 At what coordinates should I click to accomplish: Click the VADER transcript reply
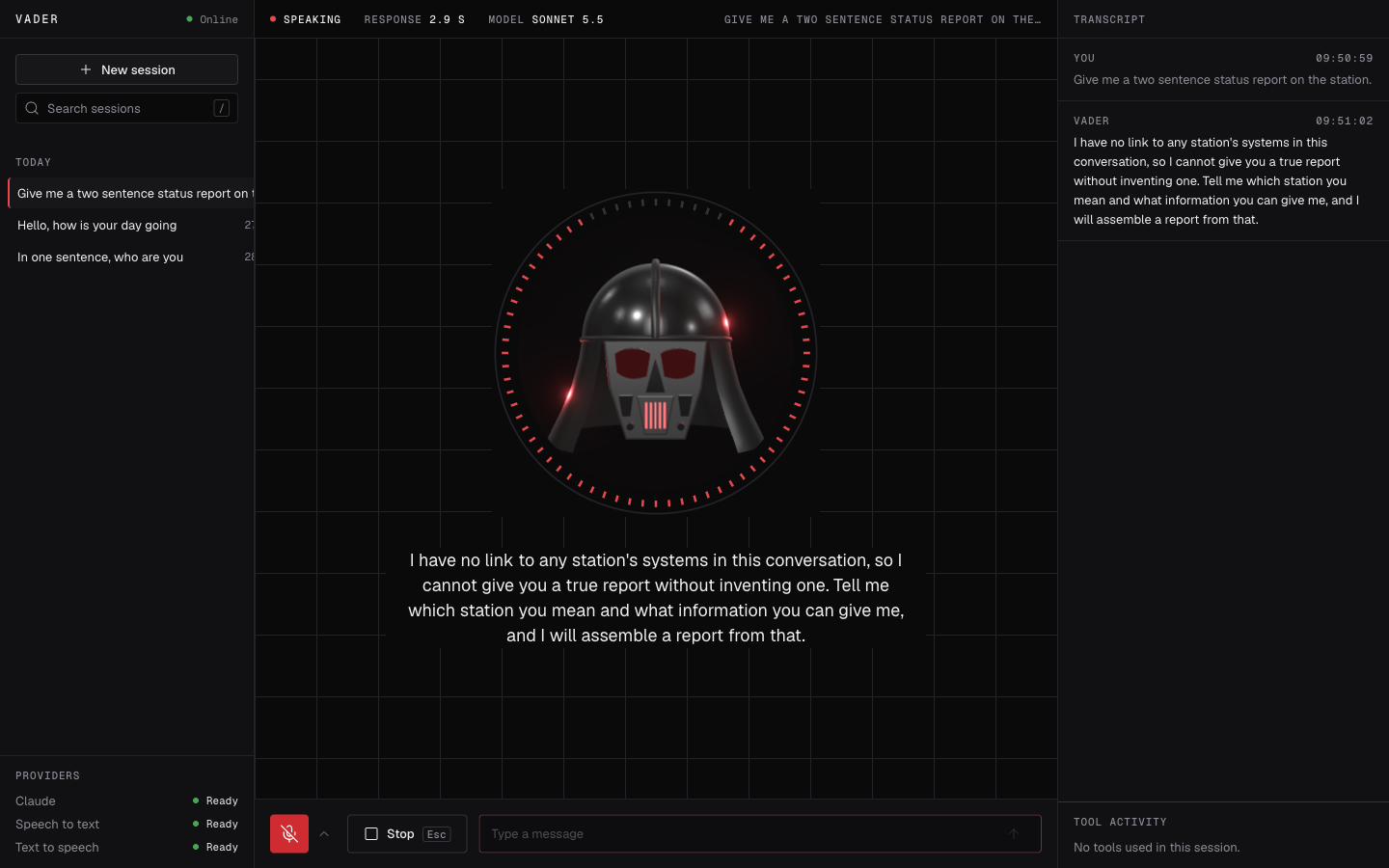(x=1223, y=171)
